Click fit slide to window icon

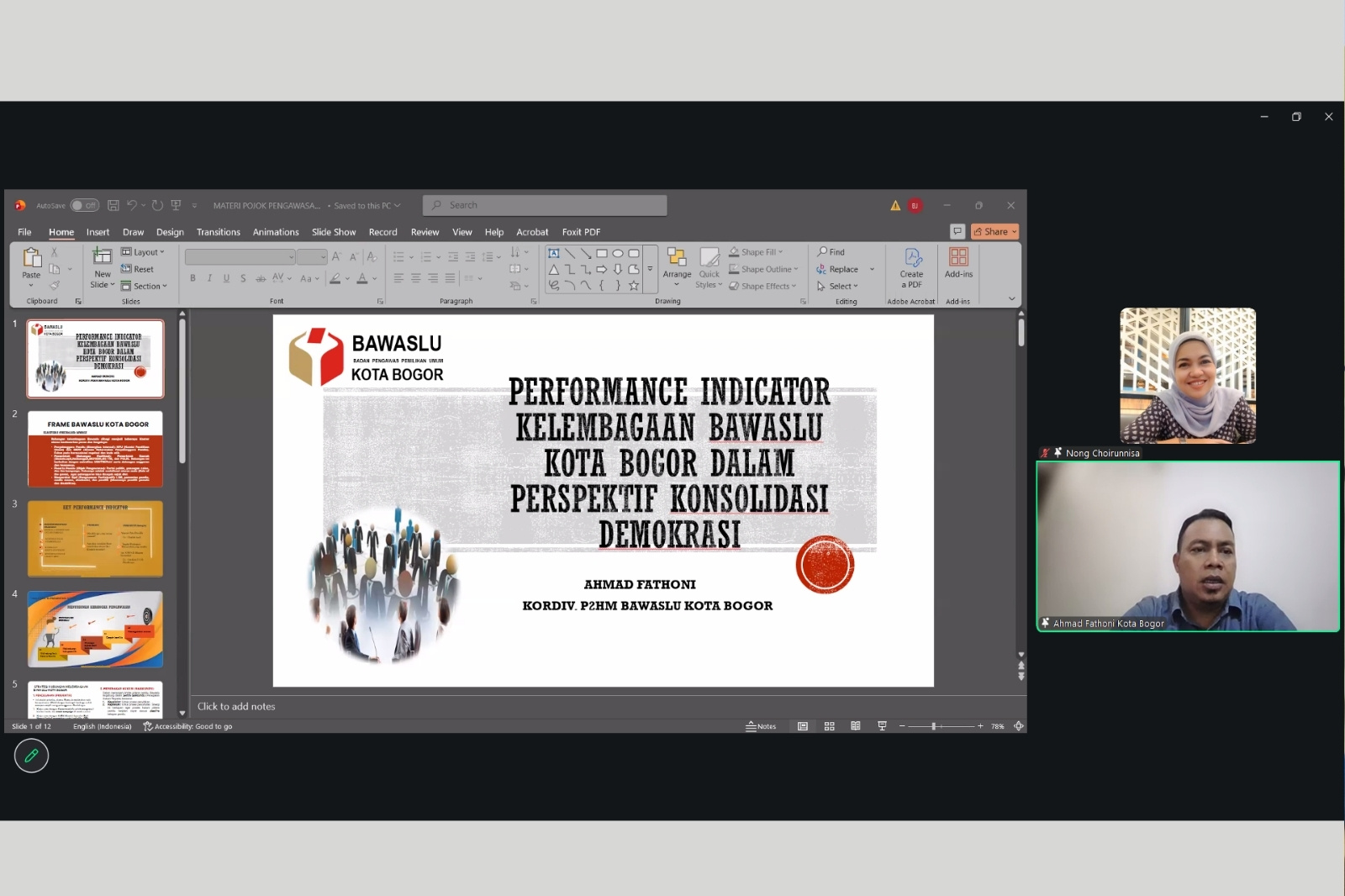[1018, 726]
